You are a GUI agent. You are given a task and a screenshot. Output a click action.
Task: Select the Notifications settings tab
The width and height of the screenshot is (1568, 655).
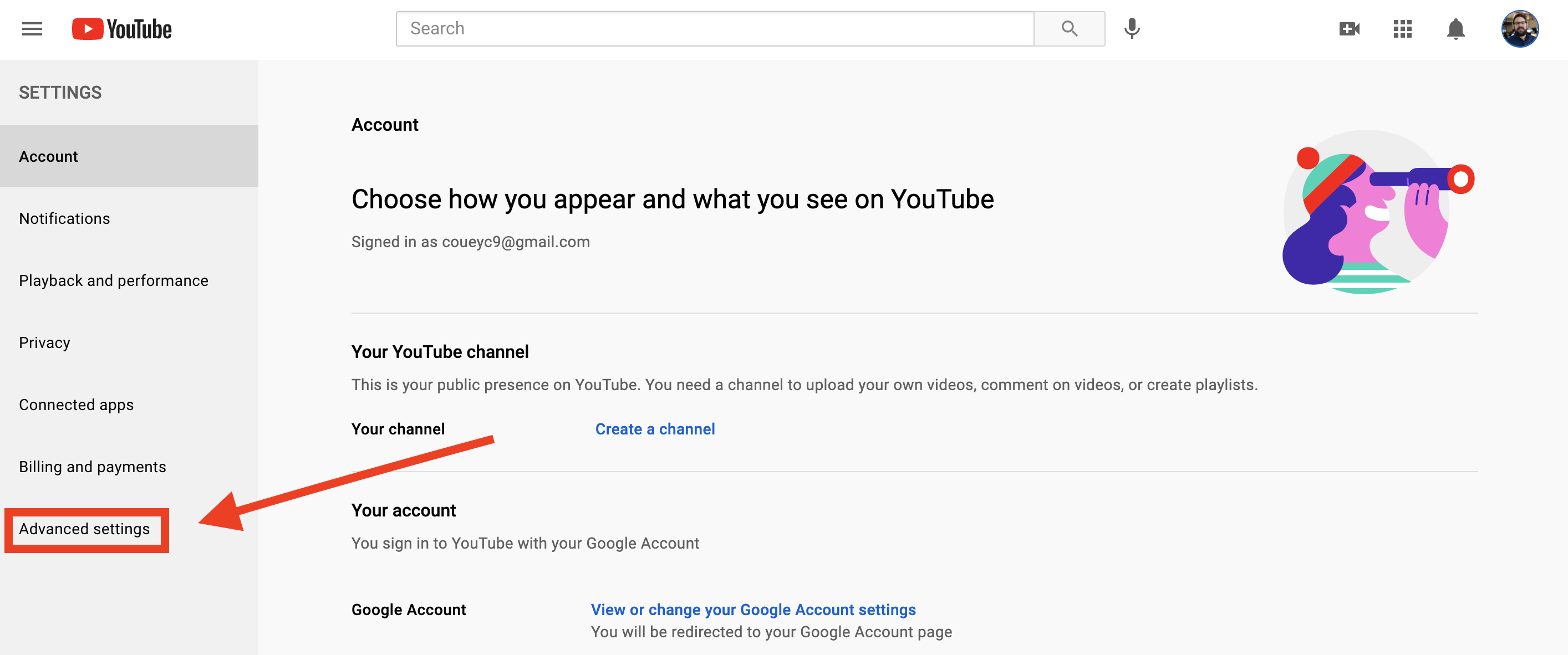point(64,218)
